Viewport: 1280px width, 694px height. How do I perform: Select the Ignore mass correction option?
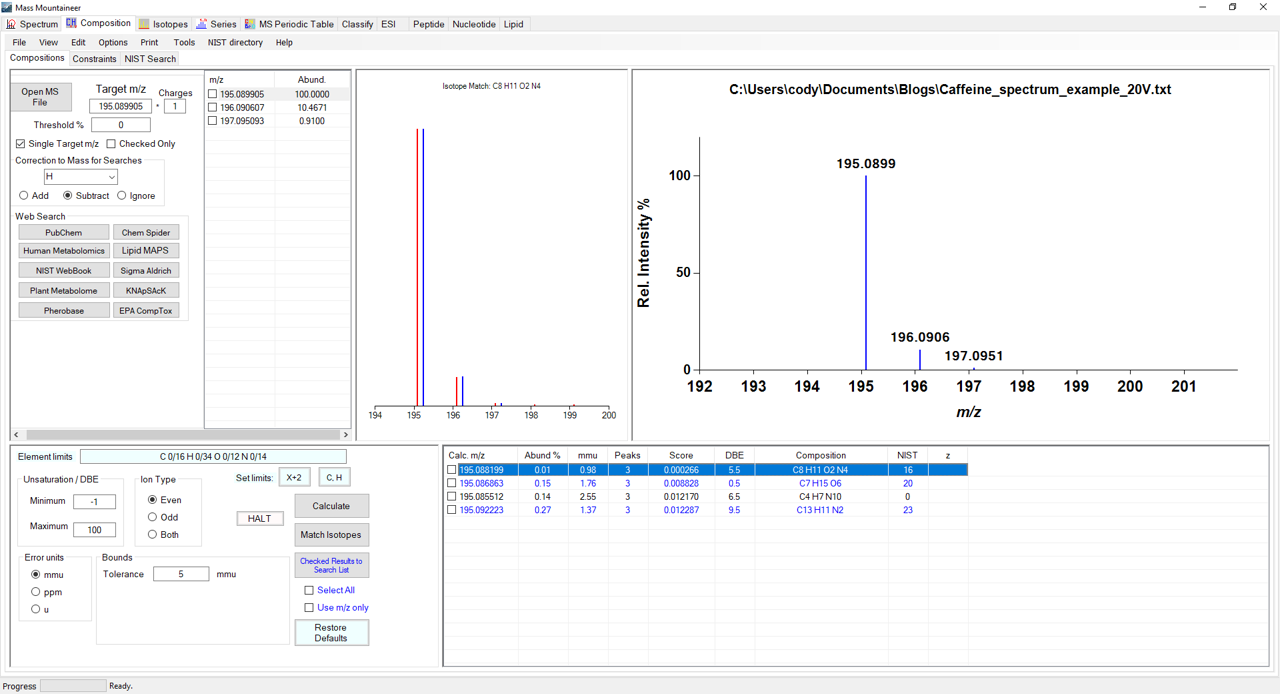point(122,196)
